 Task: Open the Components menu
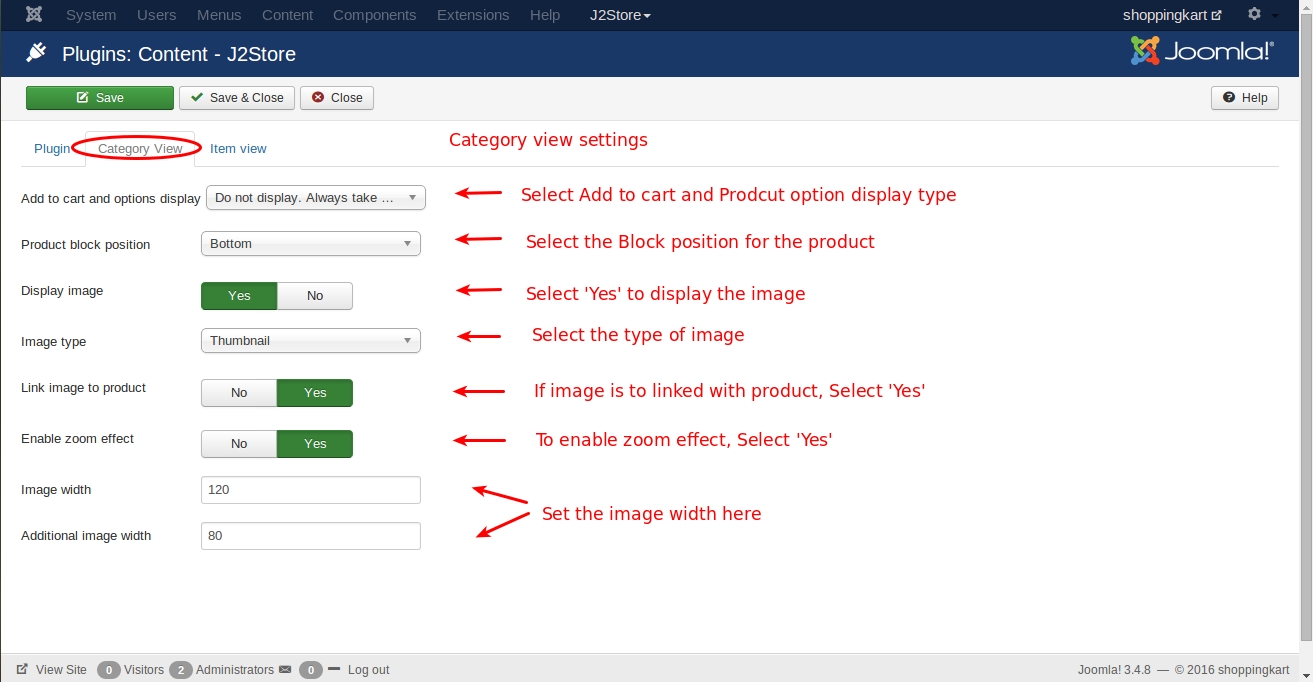(375, 15)
